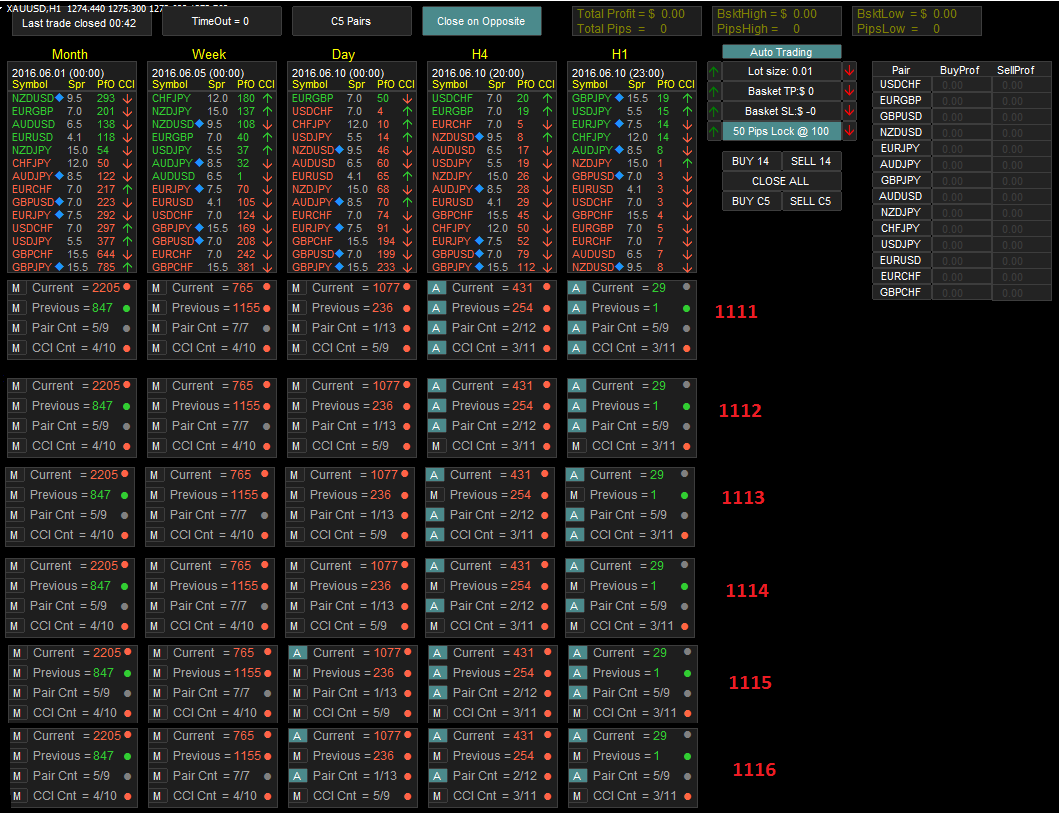Click the Week timeframe heading
1059x813 pixels.
click(x=209, y=54)
